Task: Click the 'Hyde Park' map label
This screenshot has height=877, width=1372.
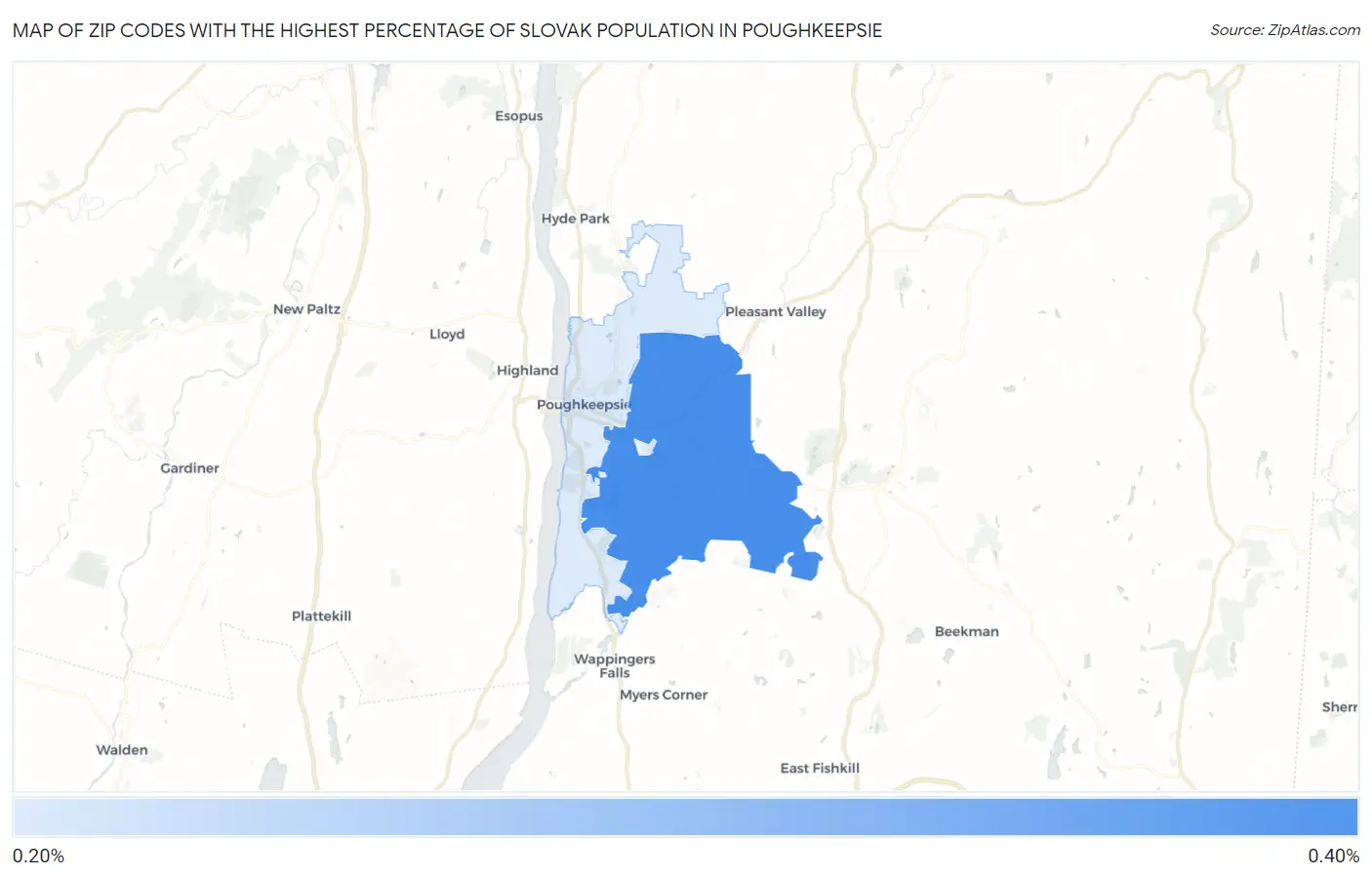Action: 576,219
